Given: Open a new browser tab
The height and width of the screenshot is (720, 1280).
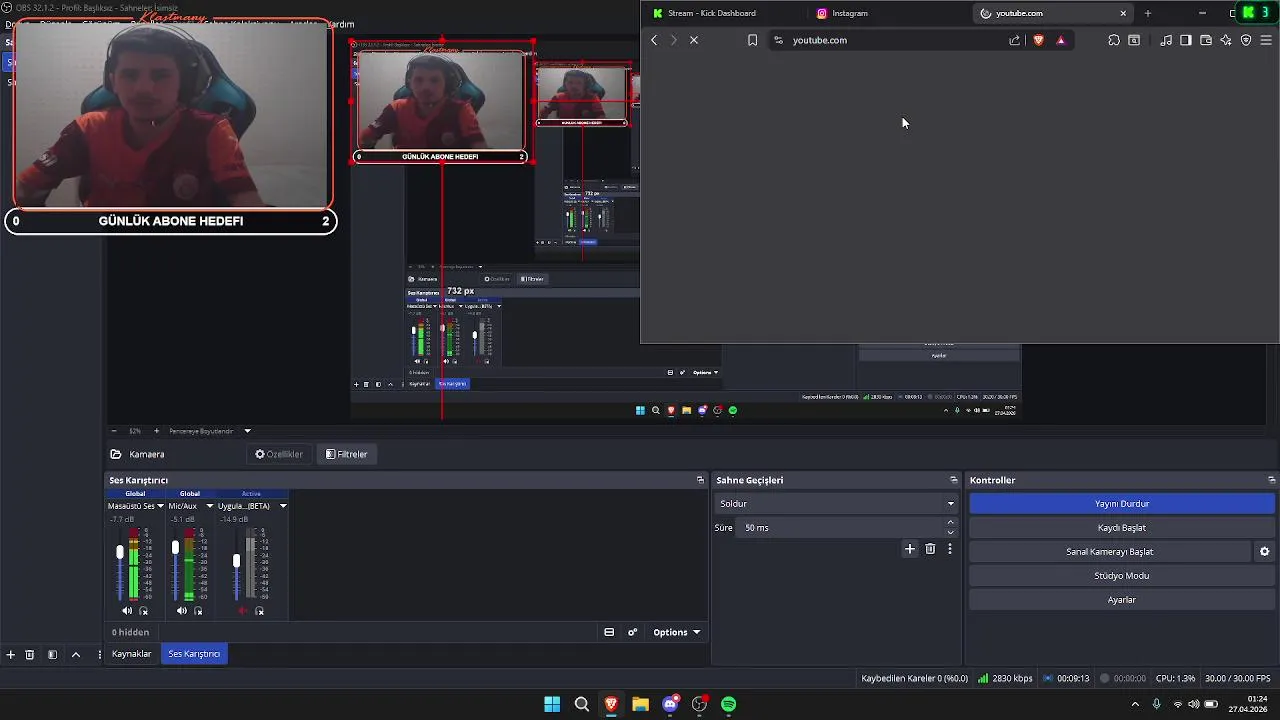Looking at the screenshot, I should [1148, 13].
